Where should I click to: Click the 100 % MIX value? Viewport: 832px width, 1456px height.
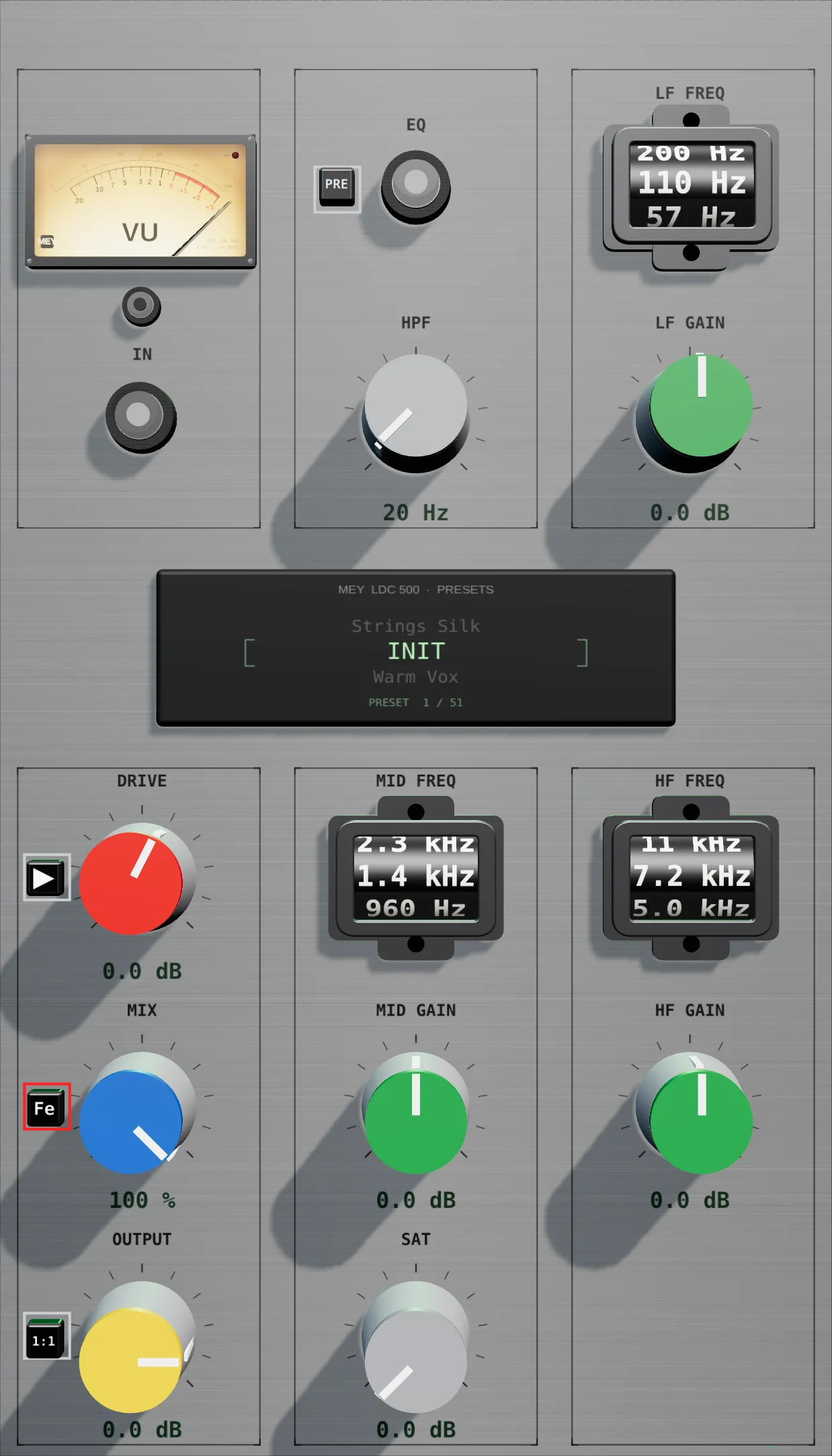142,1201
